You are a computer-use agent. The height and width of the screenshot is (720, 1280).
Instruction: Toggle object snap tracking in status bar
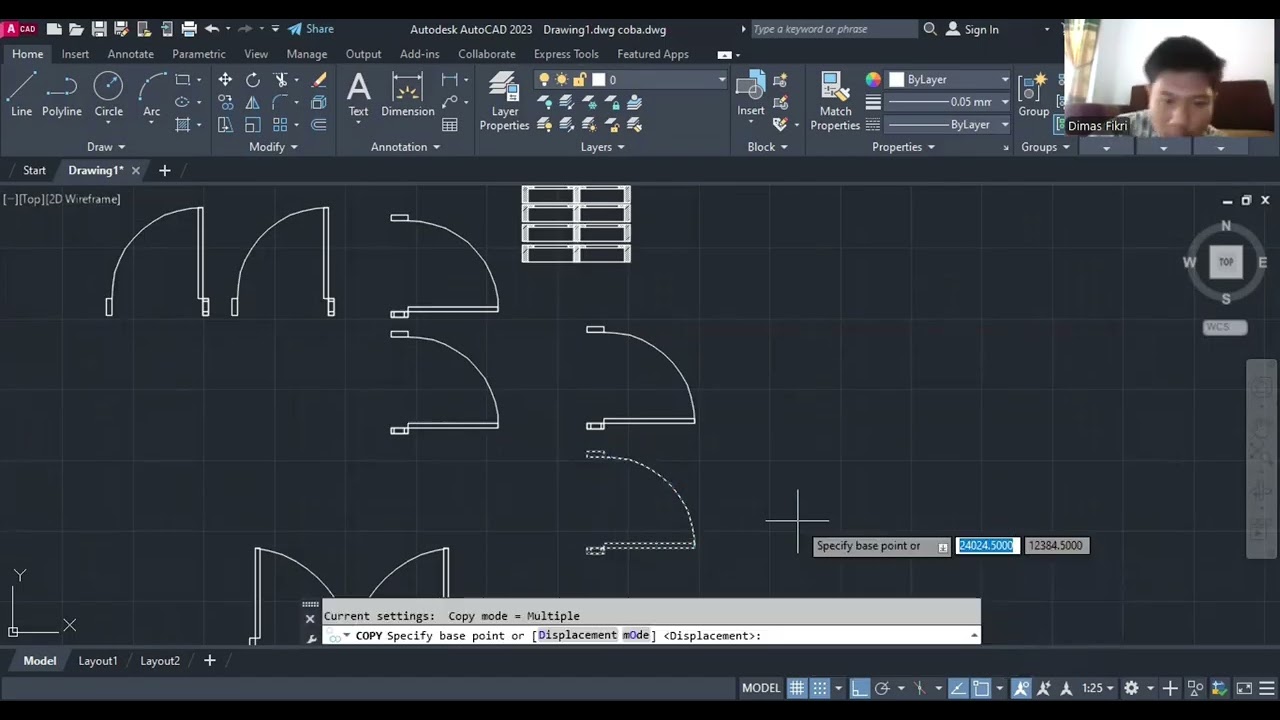click(958, 688)
